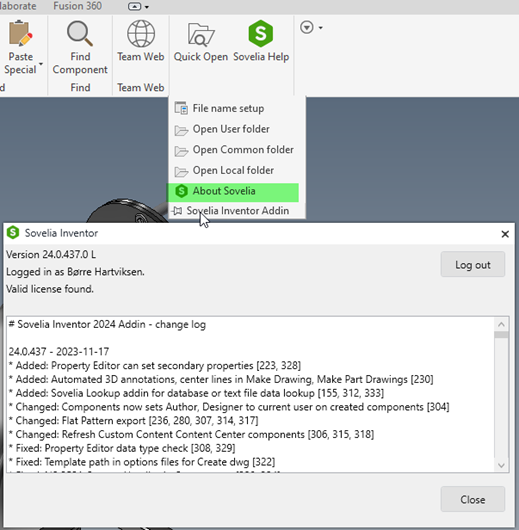Screen dimensions: 519x530
Task: Click 'Logged in as Børre Hartviksen.' text
Action: tap(75, 272)
